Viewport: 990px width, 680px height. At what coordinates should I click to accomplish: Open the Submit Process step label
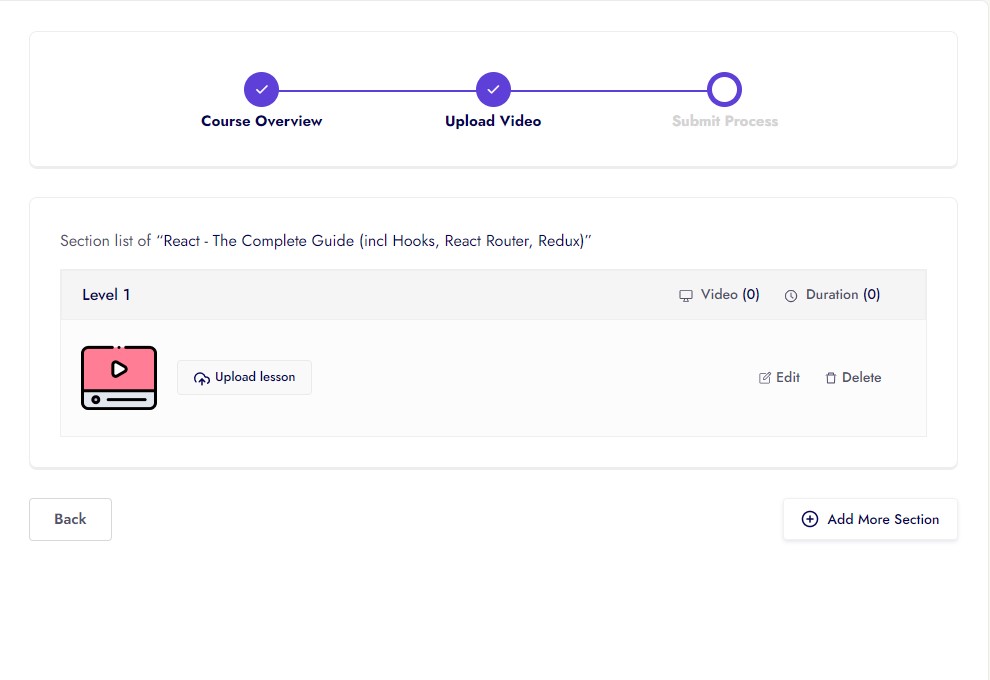pyautogui.click(x=724, y=121)
